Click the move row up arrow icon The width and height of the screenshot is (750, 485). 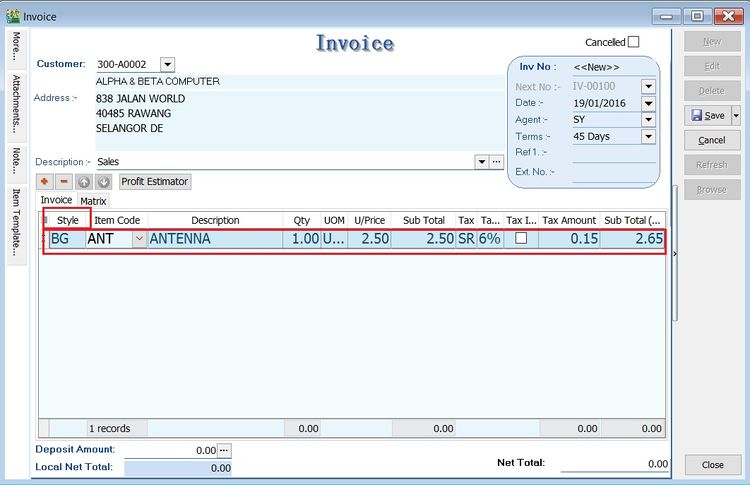coord(84,182)
